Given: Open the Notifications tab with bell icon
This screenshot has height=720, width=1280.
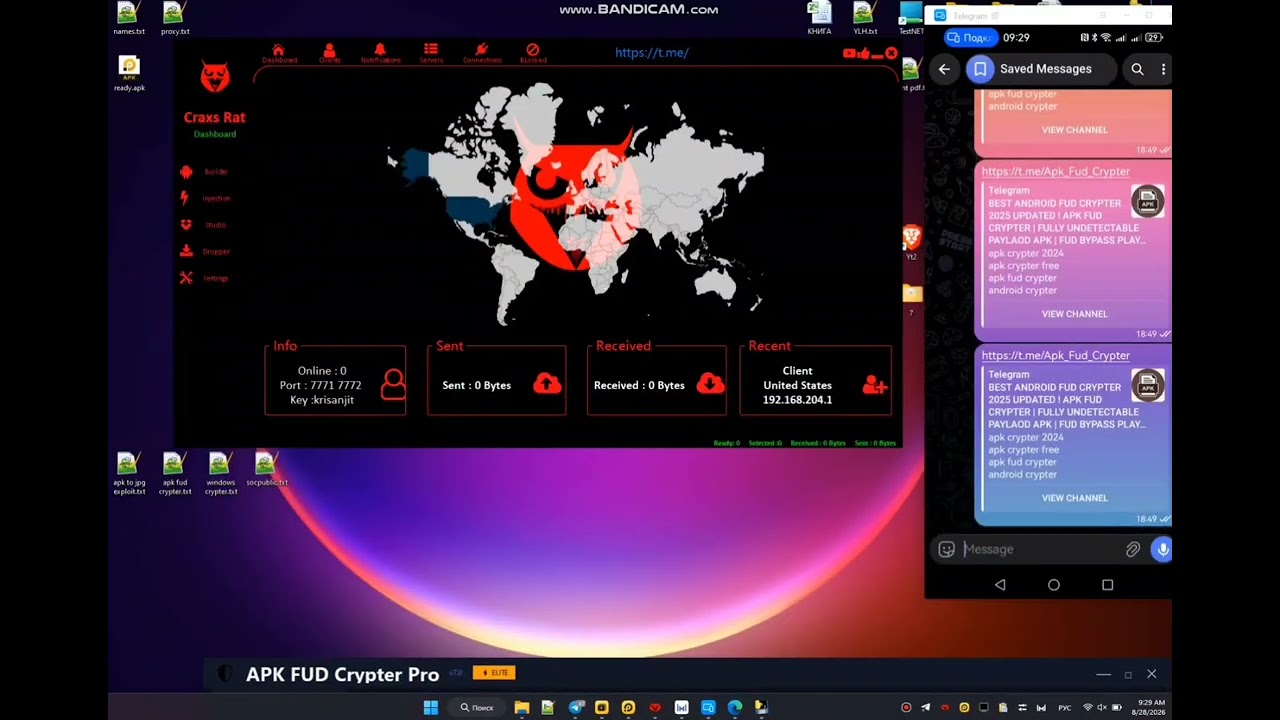Looking at the screenshot, I should pos(380,54).
